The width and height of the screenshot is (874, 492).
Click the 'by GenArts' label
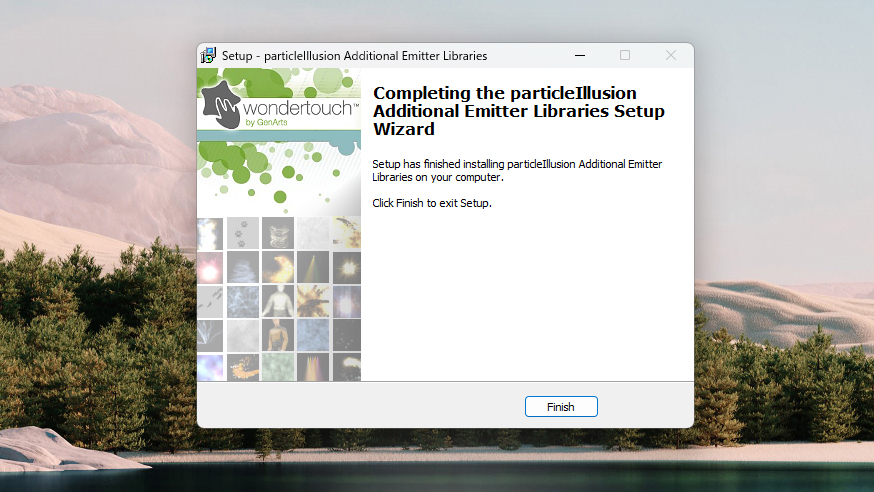pos(266,123)
